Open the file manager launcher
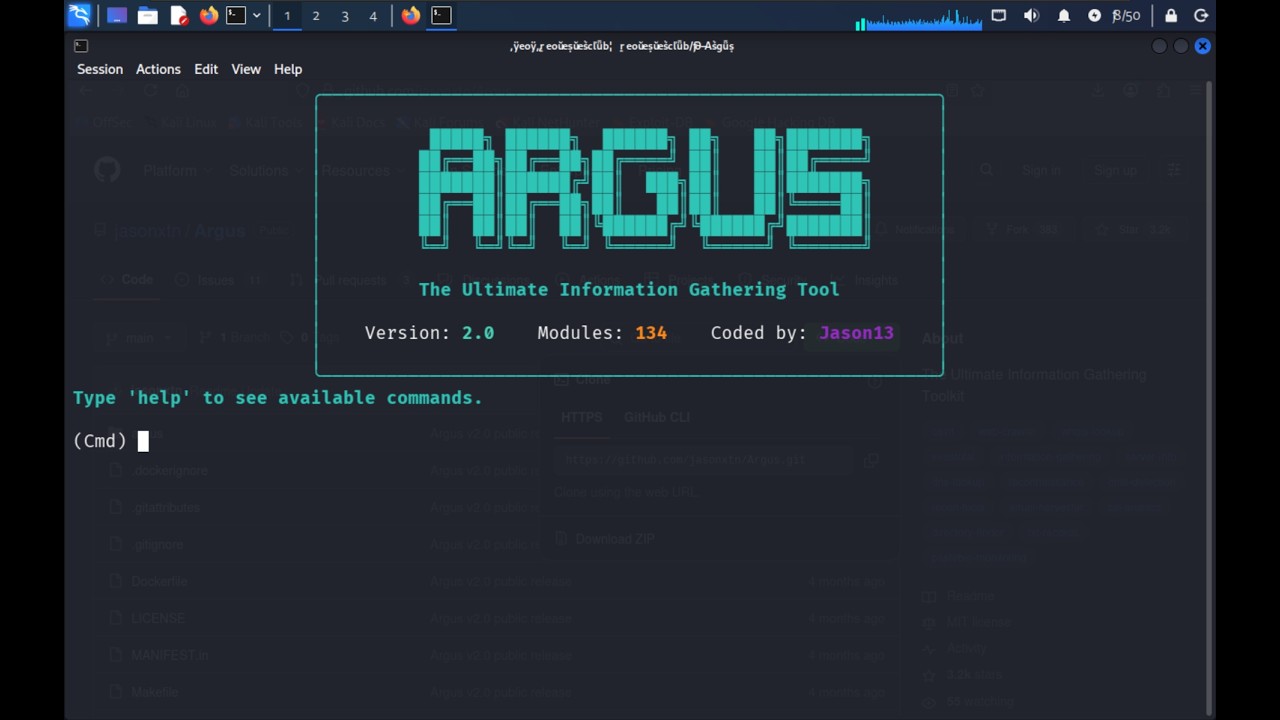Screen dimensions: 1280x720 (x=148, y=15)
